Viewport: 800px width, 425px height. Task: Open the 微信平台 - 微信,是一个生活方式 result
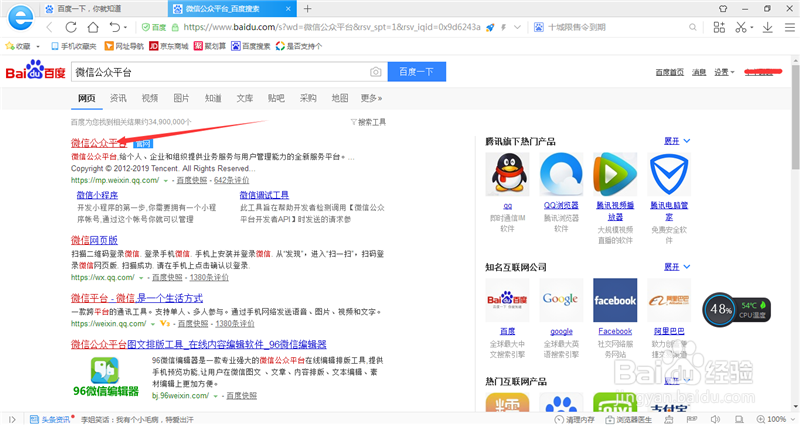[137, 298]
